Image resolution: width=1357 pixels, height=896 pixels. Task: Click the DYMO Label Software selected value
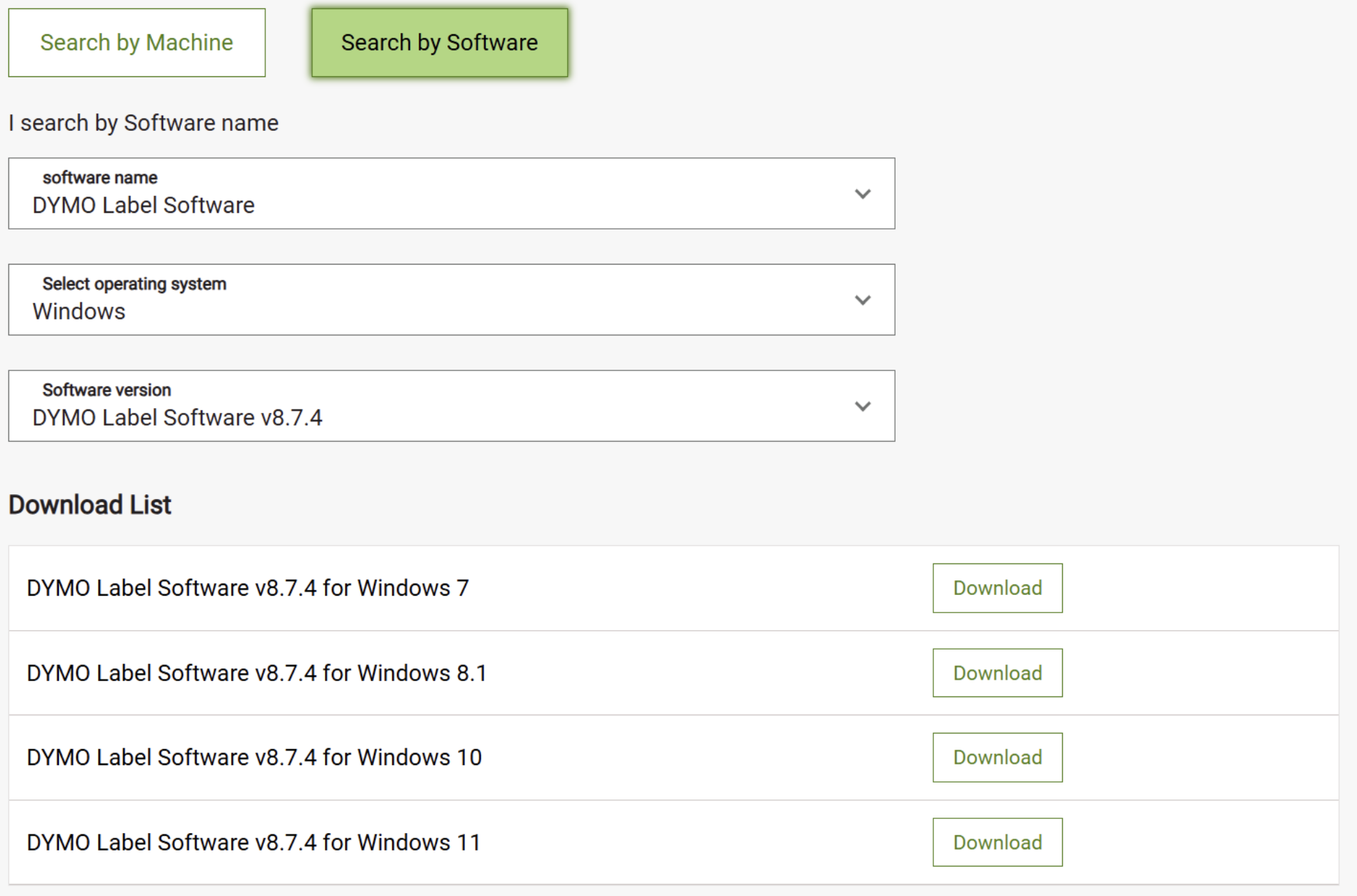pyautogui.click(x=144, y=205)
